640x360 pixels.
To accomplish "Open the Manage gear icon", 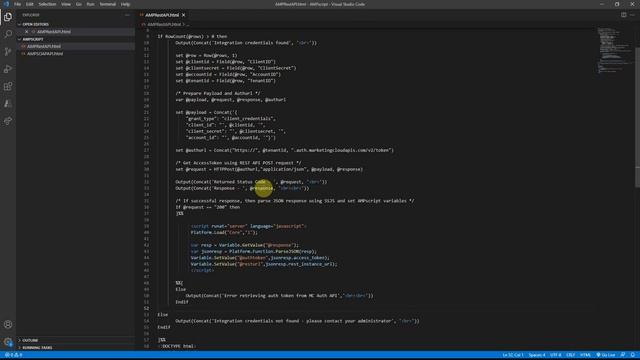I will (8, 342).
